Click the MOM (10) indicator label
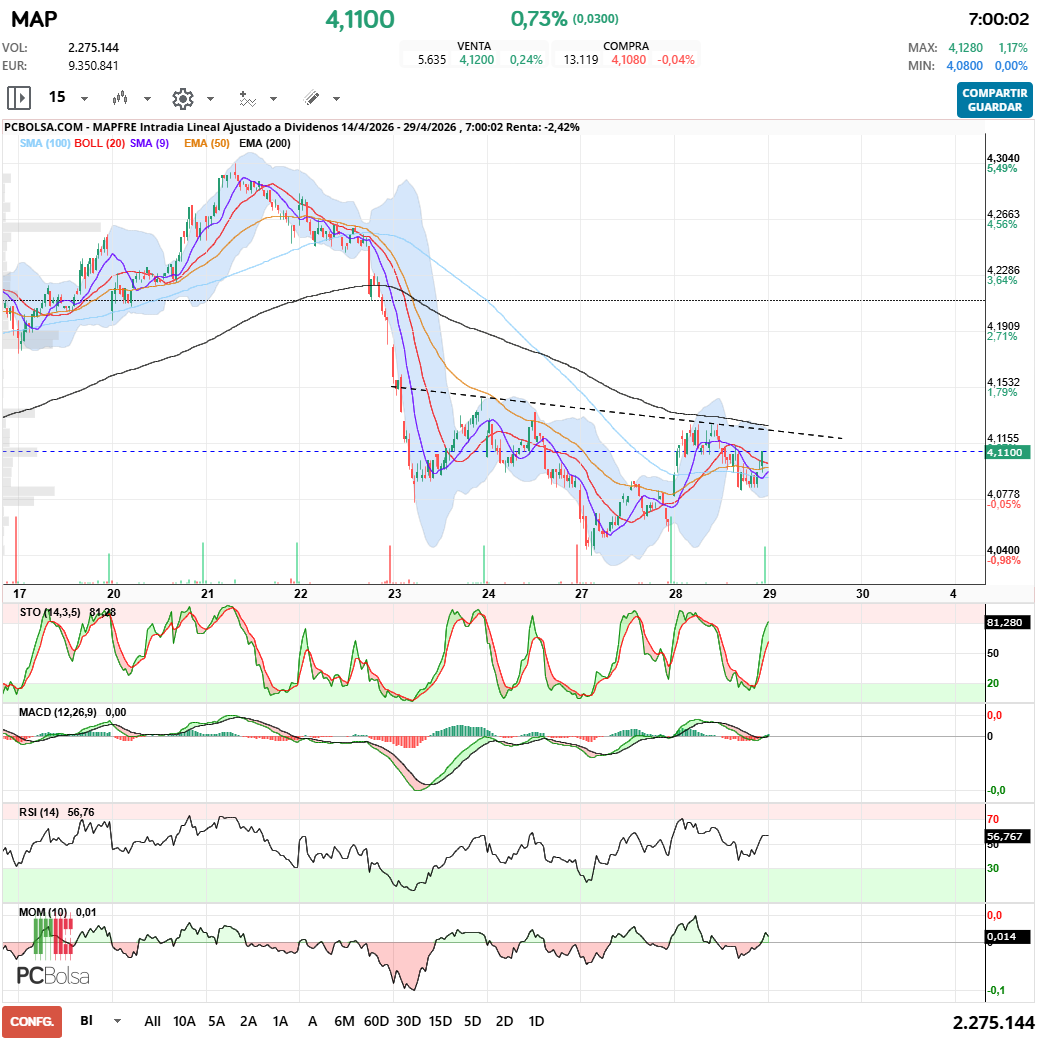Screen dimensions: 1048x1043 click(x=43, y=912)
